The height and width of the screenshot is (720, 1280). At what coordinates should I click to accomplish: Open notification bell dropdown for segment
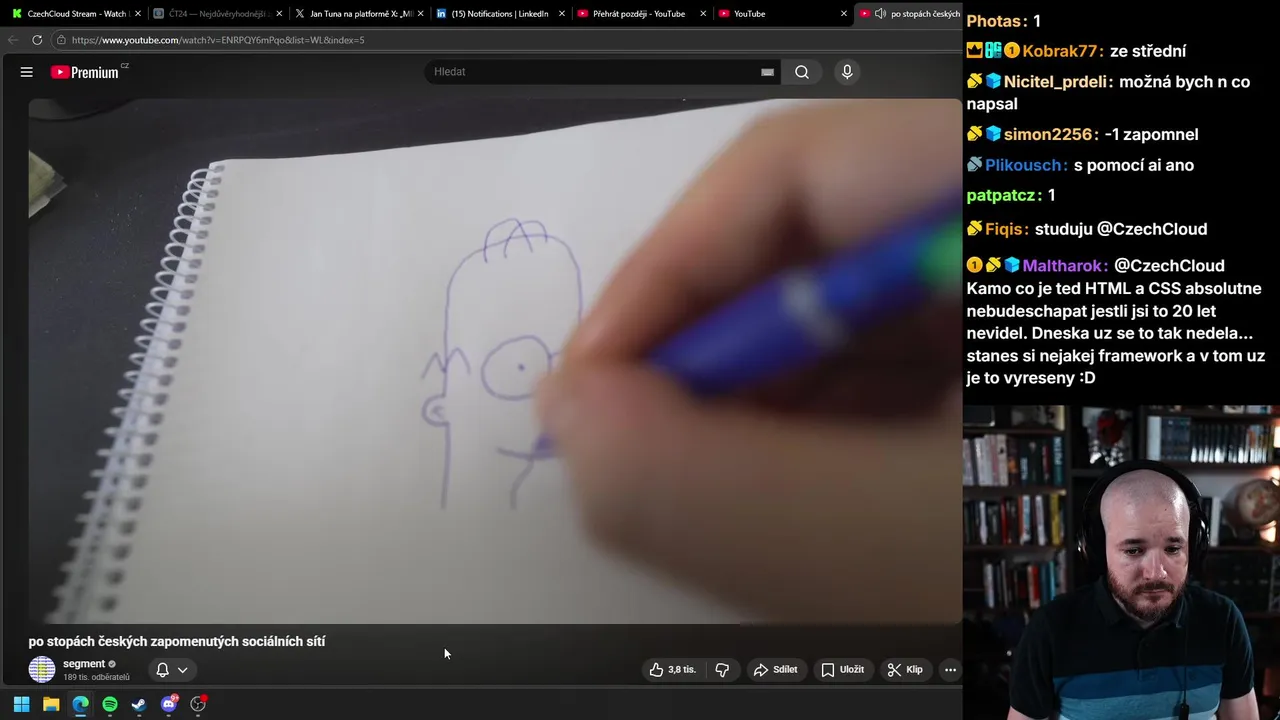(171, 670)
